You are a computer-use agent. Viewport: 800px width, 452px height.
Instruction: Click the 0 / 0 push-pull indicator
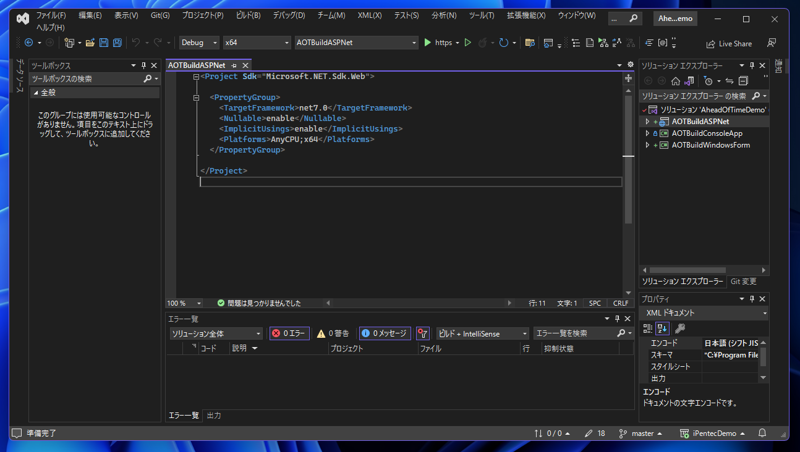pyautogui.click(x=552, y=434)
